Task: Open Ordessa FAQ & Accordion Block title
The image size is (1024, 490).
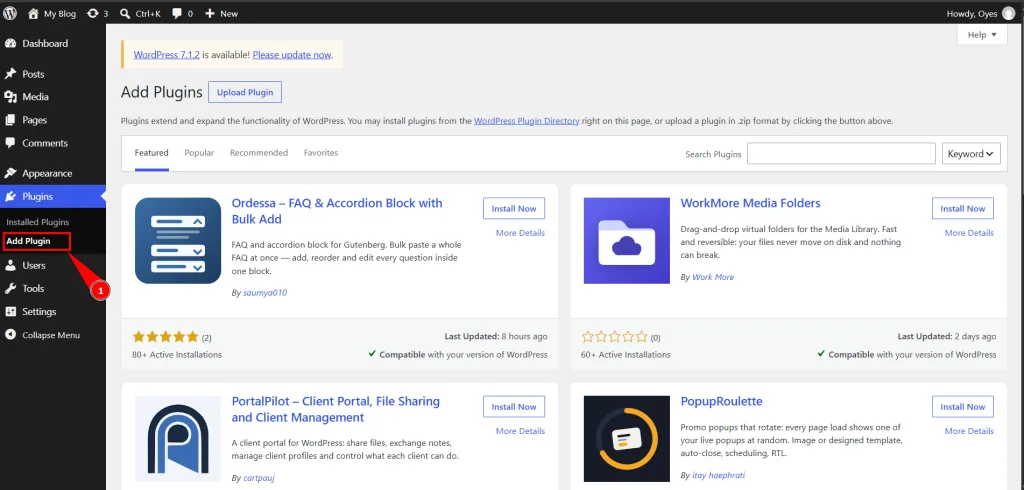Action: (337, 211)
